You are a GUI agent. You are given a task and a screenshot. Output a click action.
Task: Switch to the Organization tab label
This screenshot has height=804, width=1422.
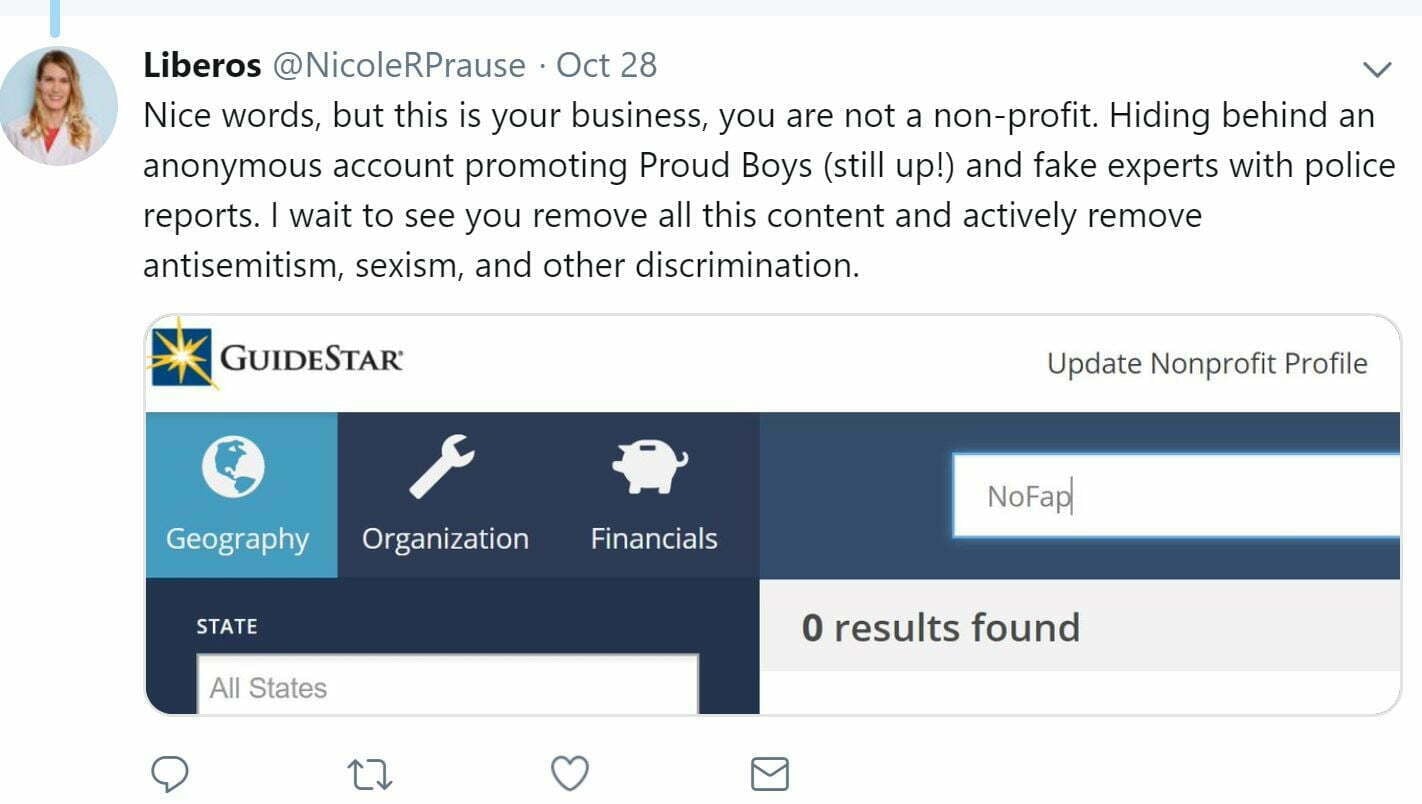[445, 539]
